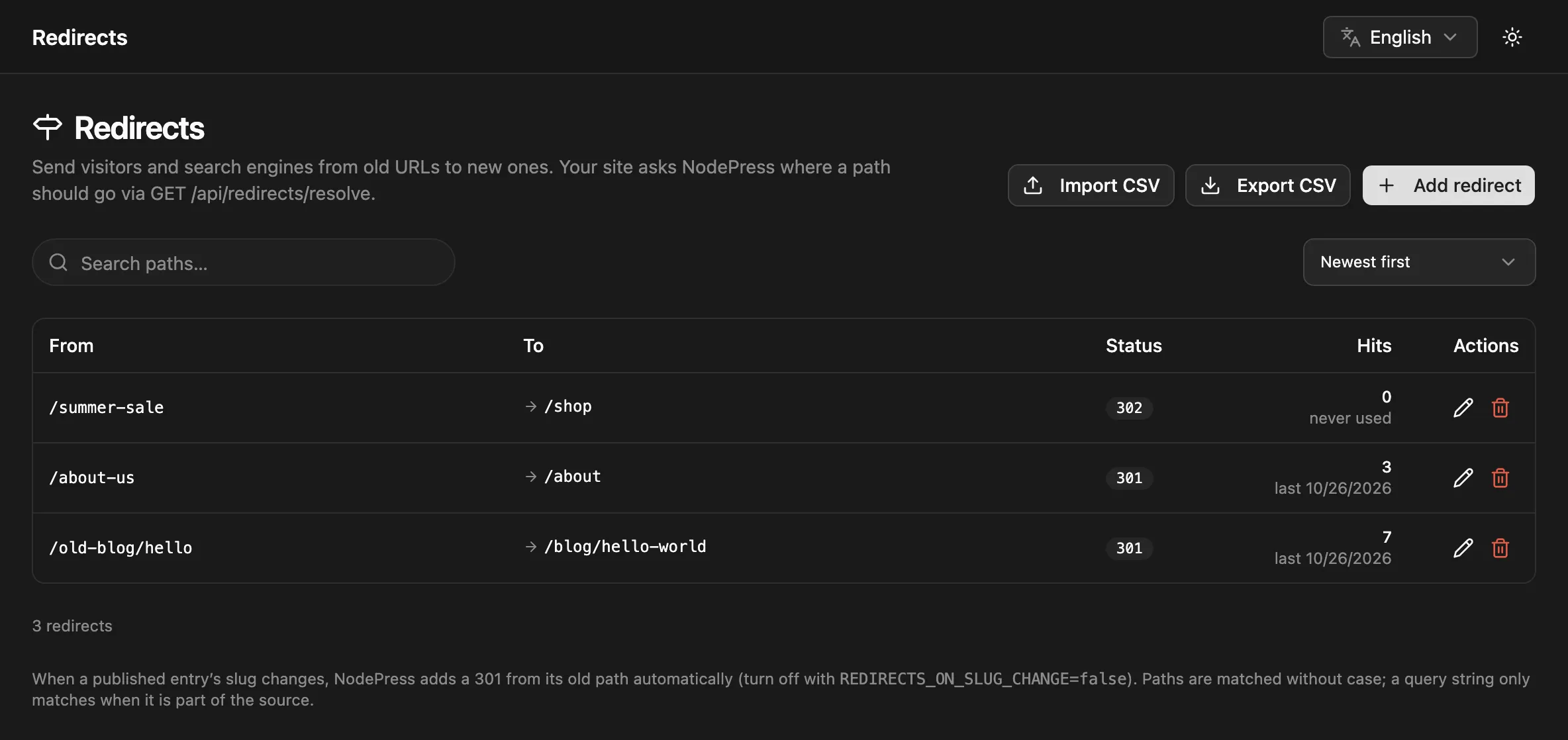Click the Import CSV button

pos(1091,185)
